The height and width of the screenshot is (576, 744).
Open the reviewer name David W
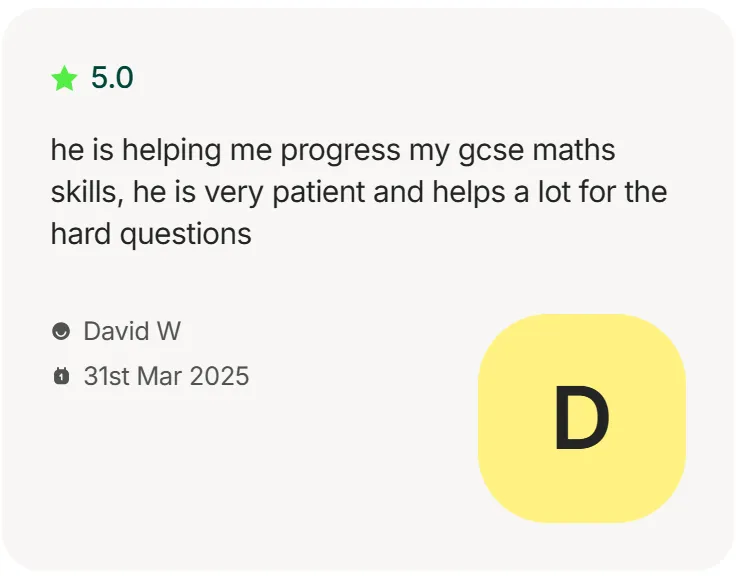coord(132,331)
